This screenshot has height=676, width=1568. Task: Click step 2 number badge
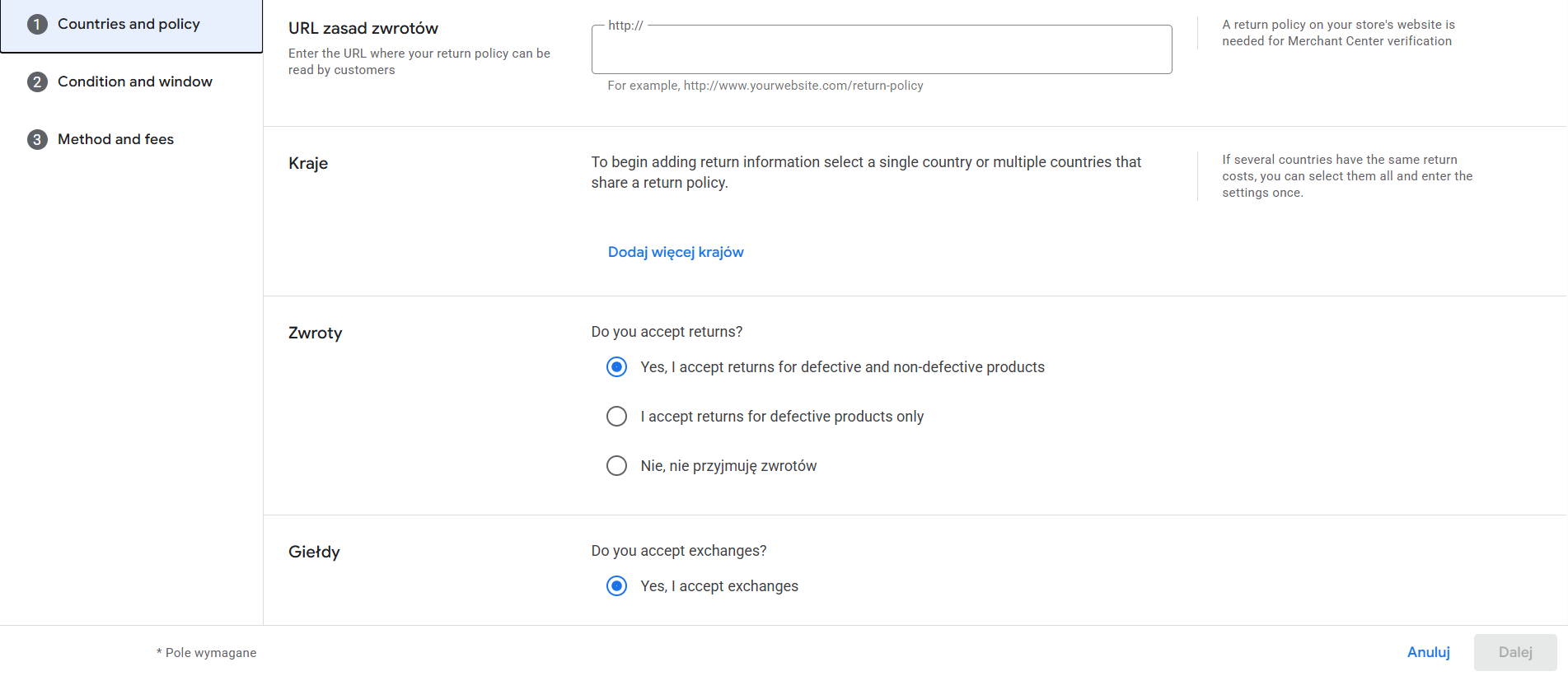coord(37,82)
